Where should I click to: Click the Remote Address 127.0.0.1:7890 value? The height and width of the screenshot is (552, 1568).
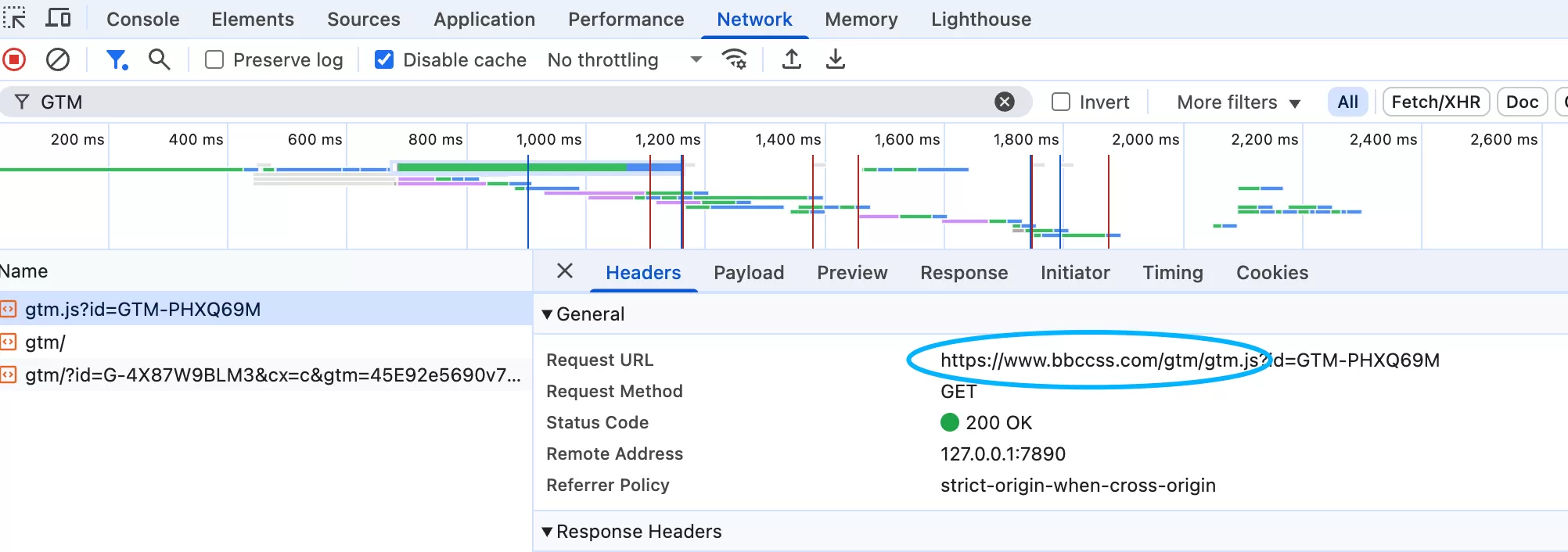click(1003, 453)
